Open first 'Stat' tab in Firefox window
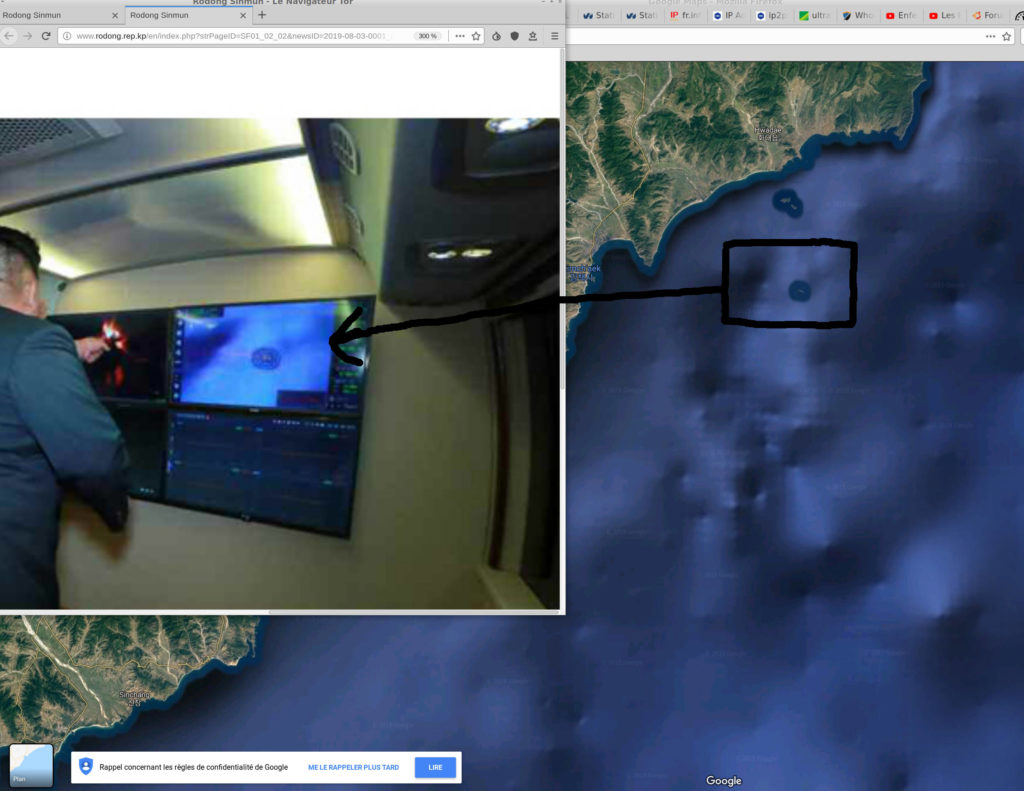This screenshot has height=791, width=1024. tap(598, 15)
